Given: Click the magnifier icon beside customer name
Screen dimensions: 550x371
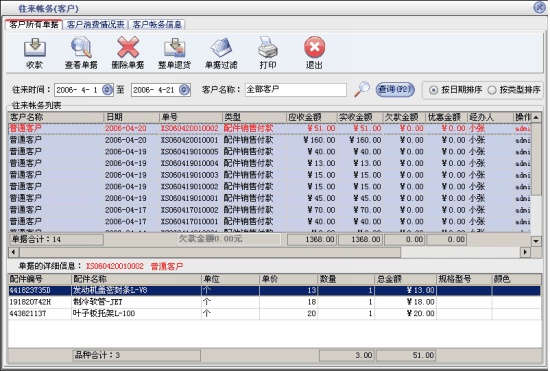Looking at the screenshot, I should tap(362, 89).
